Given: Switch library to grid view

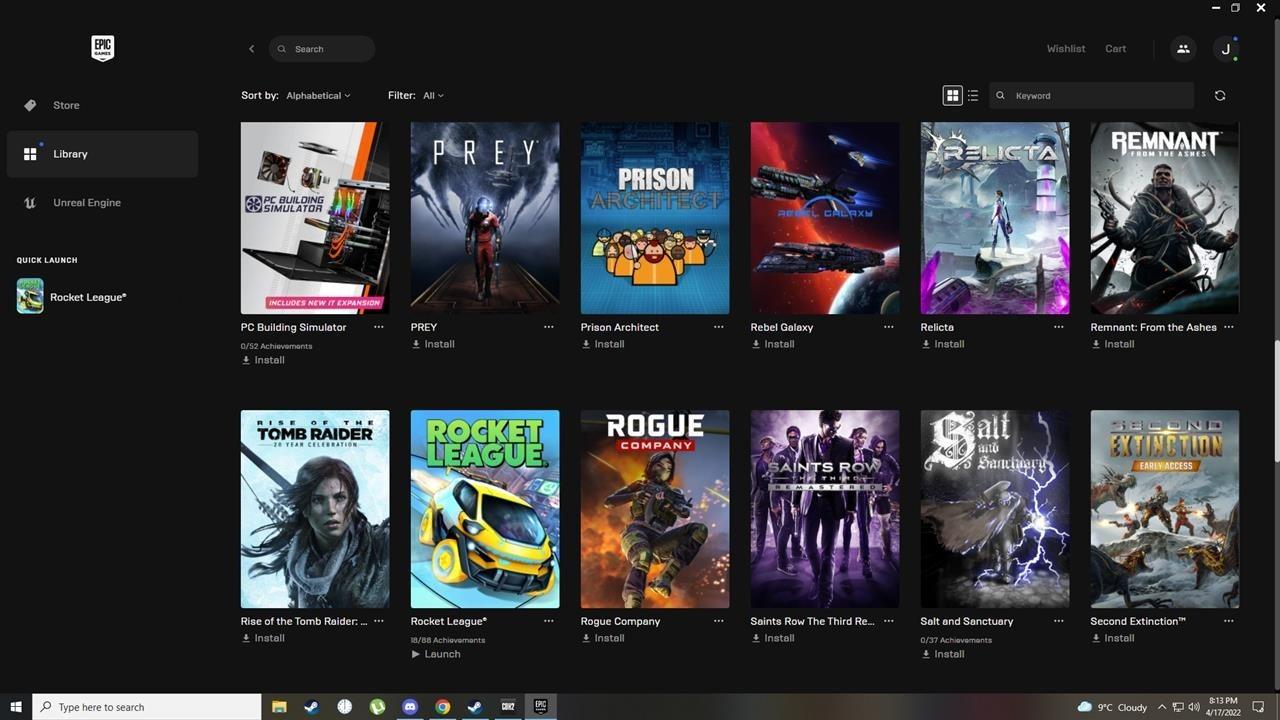Looking at the screenshot, I should click(x=952, y=96).
